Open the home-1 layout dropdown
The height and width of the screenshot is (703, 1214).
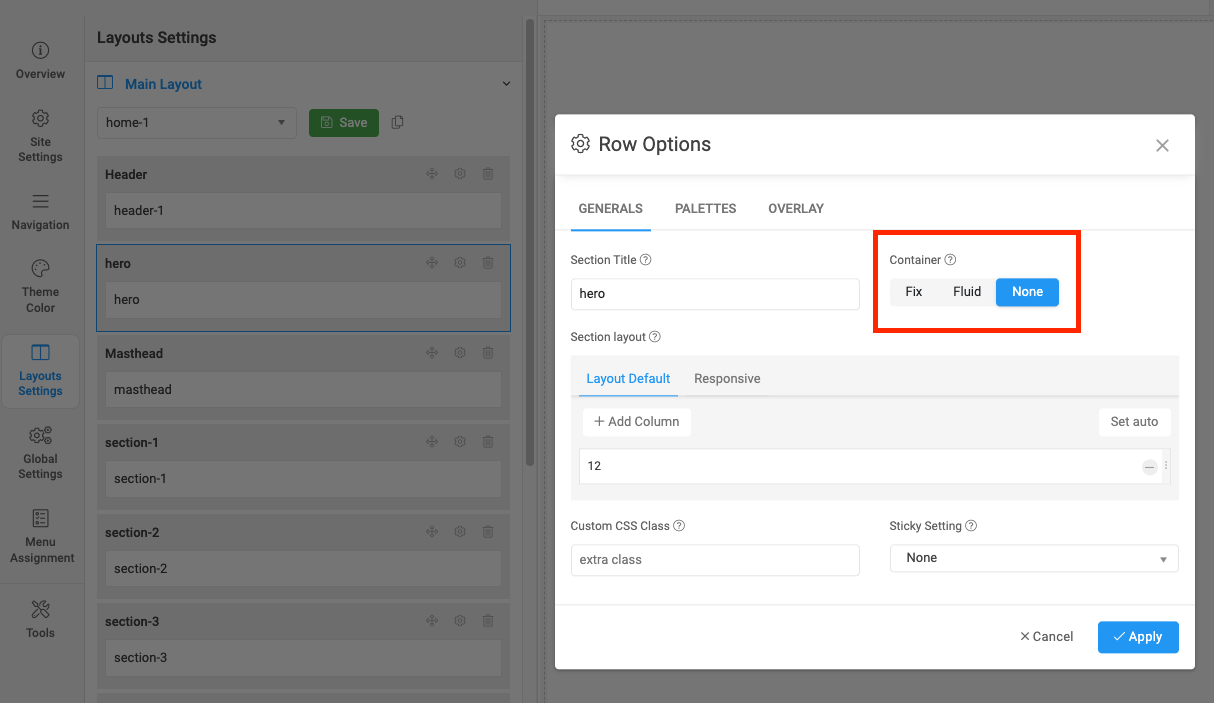(x=197, y=123)
